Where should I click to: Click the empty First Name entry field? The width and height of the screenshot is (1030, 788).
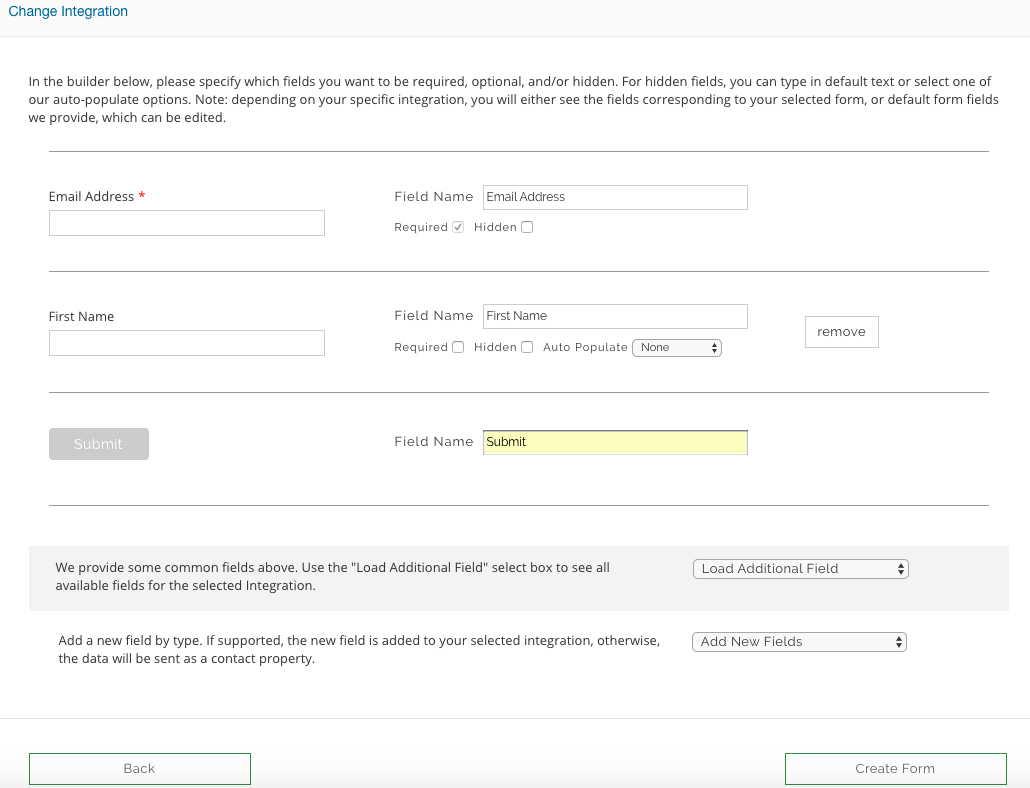tap(186, 342)
